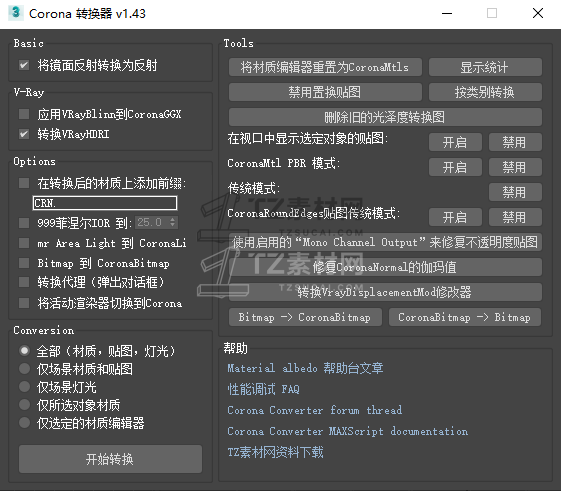Image resolution: width=561 pixels, height=491 pixels.
Task: Click 按类别转换 button
Action: point(485,92)
